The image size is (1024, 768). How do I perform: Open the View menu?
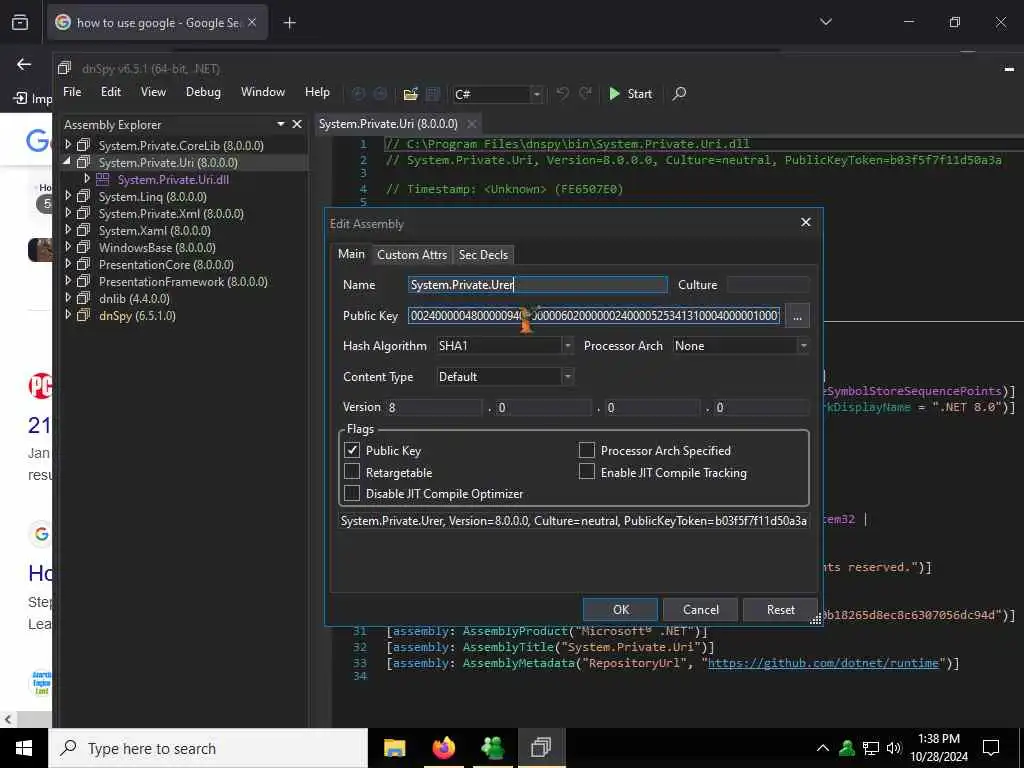153,91
